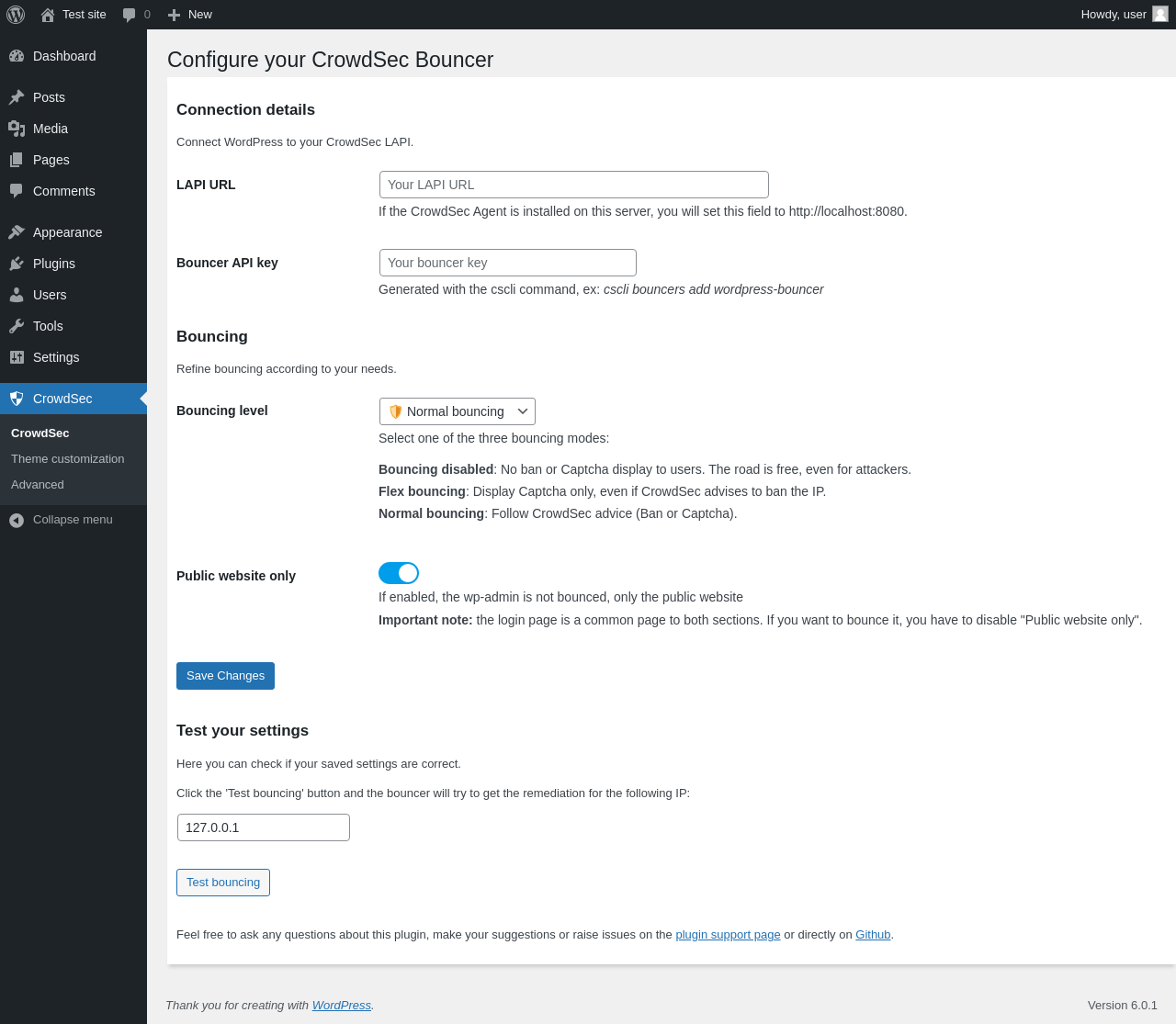Viewport: 1176px width, 1024px height.
Task: Focus the Bouncer API key field
Action: (508, 263)
